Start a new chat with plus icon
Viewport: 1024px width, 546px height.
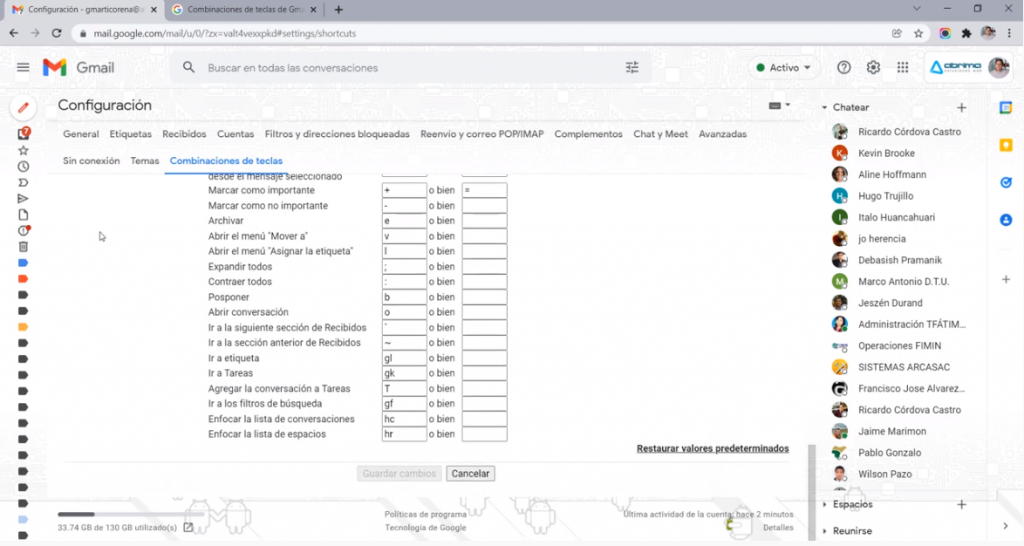[x=961, y=107]
